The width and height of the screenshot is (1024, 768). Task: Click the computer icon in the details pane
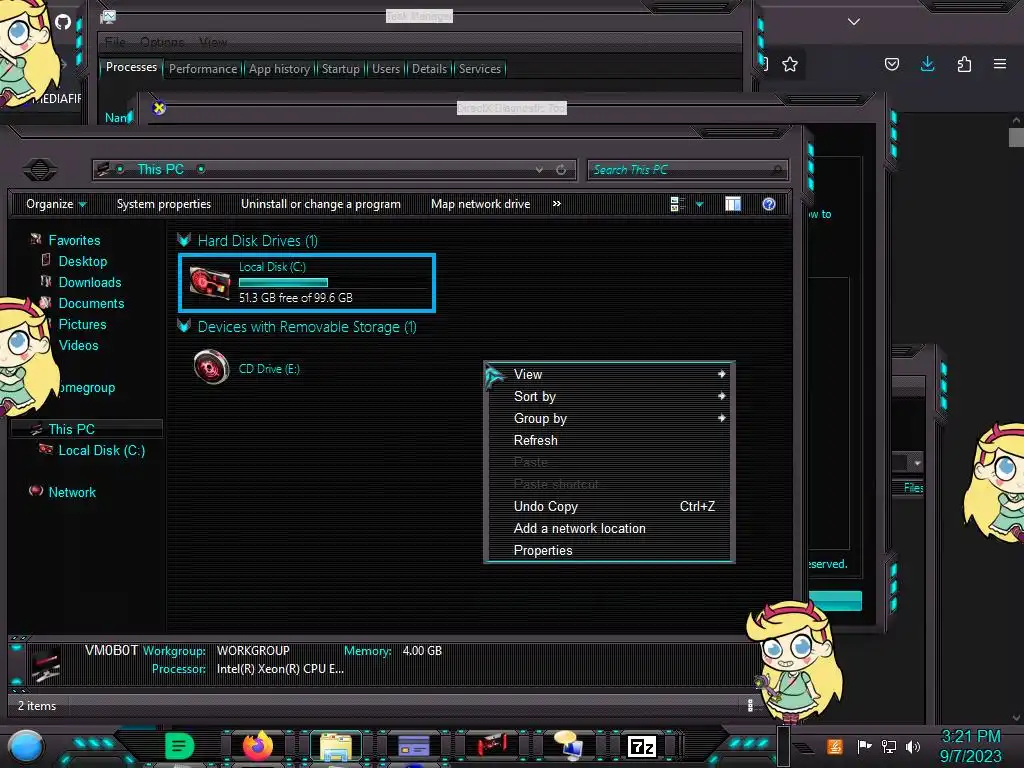click(46, 664)
